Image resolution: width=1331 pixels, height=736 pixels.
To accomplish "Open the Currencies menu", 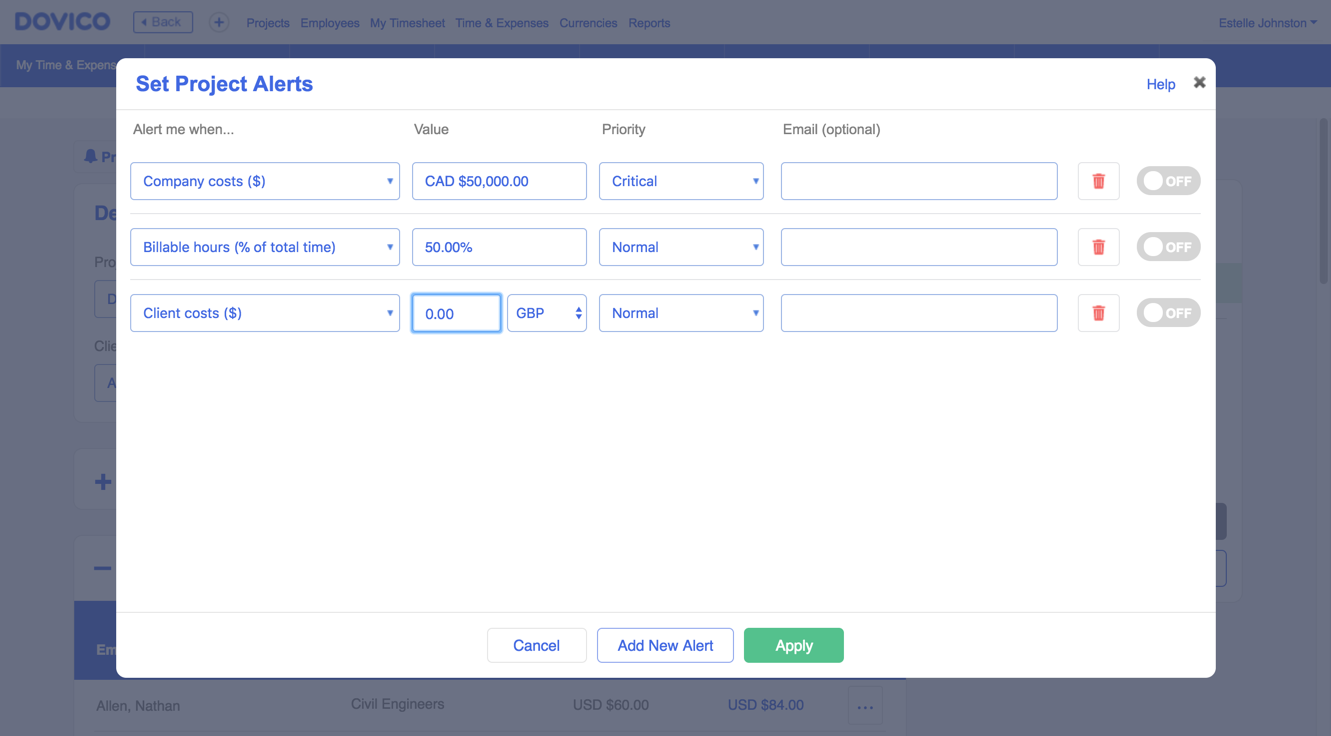I will 588,23.
